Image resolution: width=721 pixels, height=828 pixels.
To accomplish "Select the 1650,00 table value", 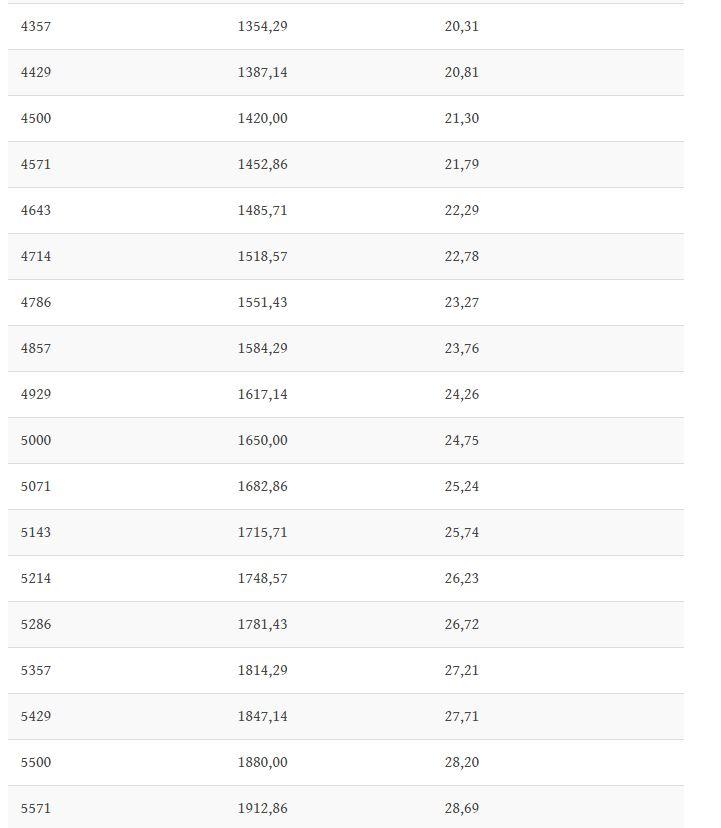I will tap(262, 441).
